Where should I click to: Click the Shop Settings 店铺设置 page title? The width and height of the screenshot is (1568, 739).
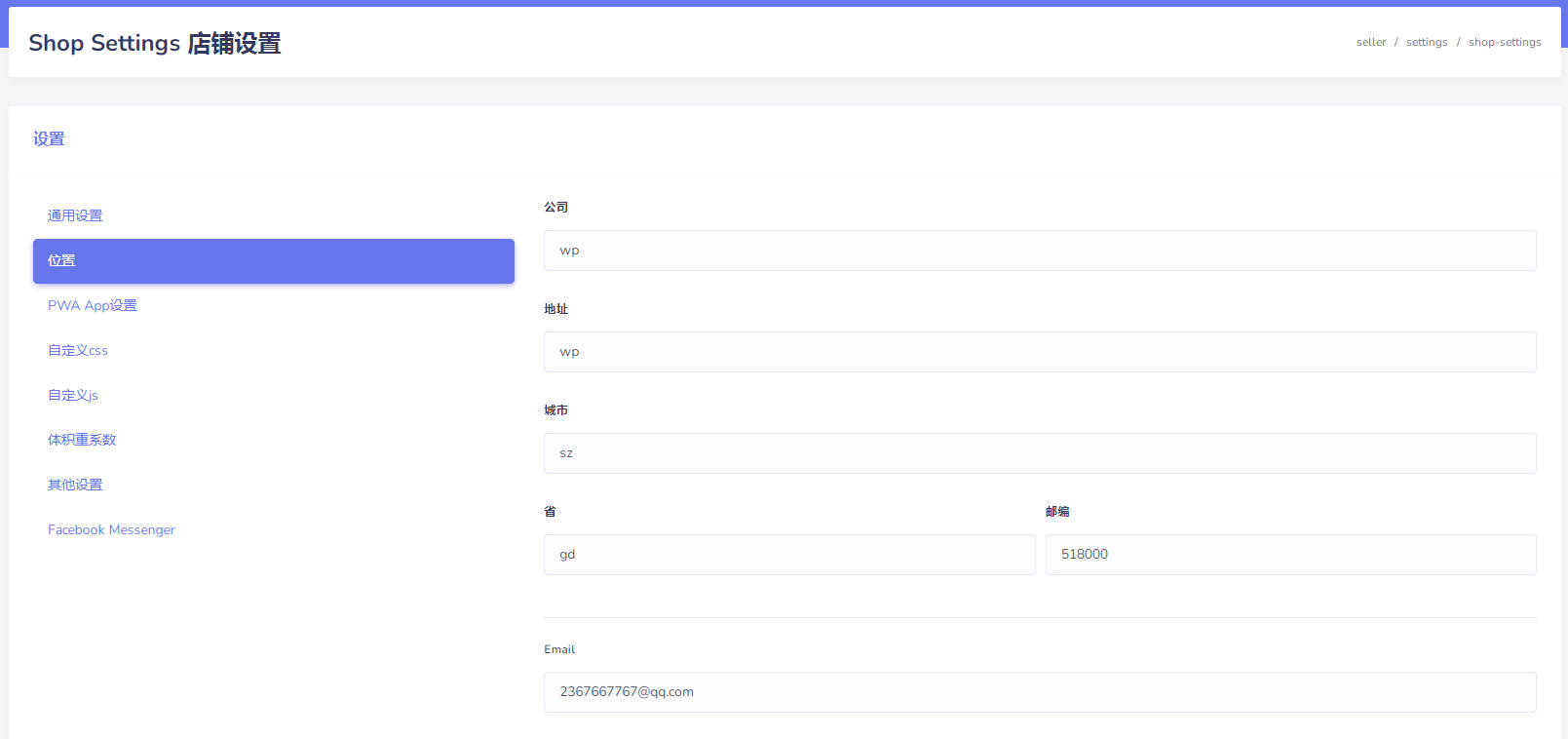click(155, 43)
